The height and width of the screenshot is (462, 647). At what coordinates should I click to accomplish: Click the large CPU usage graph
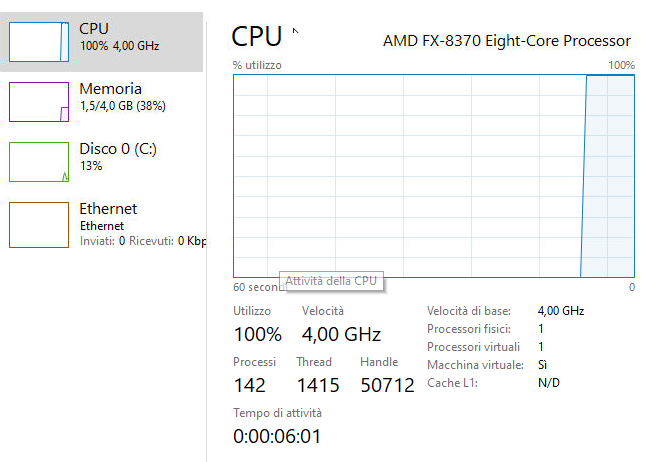tap(433, 176)
